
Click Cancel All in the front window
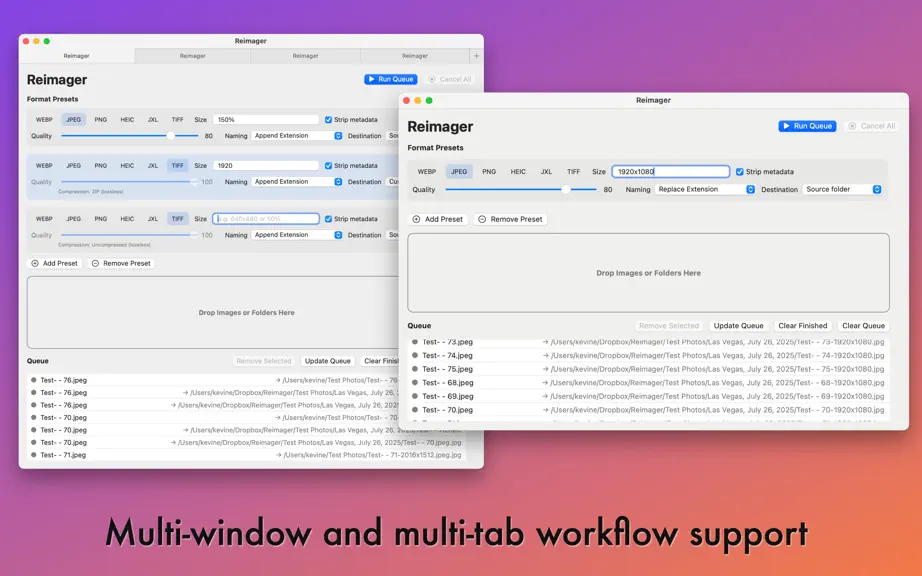pos(872,126)
